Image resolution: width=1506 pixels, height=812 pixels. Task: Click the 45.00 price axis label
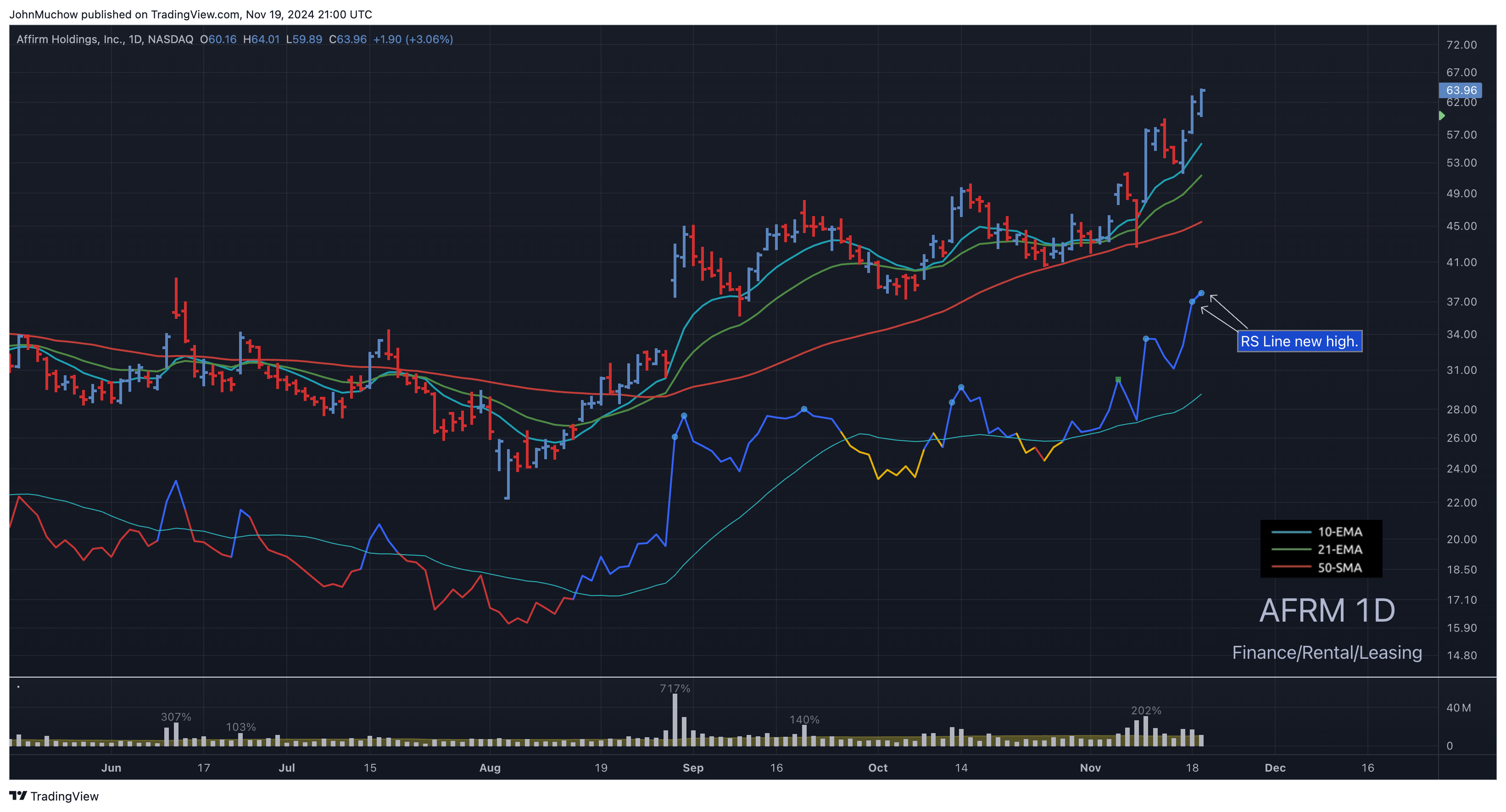[x=1461, y=226]
